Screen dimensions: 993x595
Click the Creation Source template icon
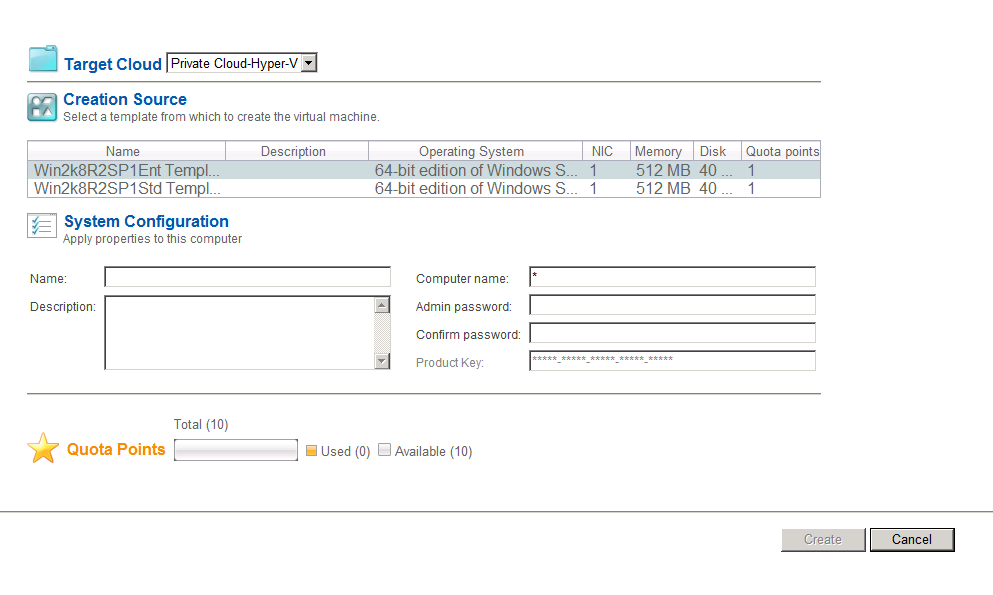[42, 107]
